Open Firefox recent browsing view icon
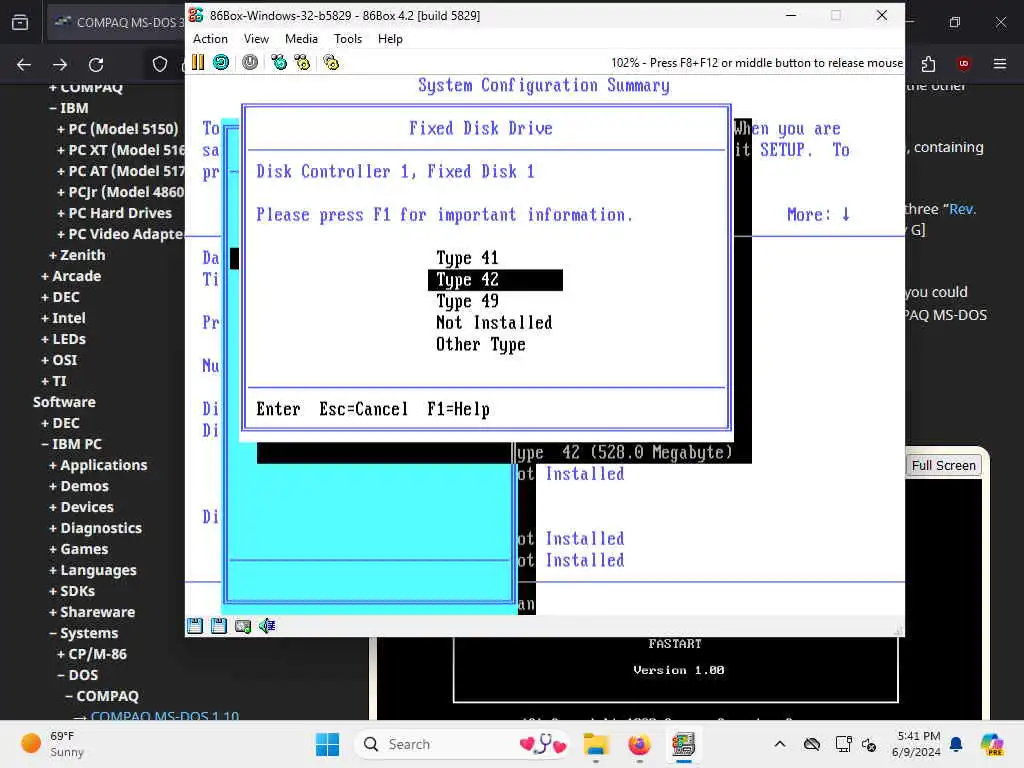 pyautogui.click(x=20, y=22)
